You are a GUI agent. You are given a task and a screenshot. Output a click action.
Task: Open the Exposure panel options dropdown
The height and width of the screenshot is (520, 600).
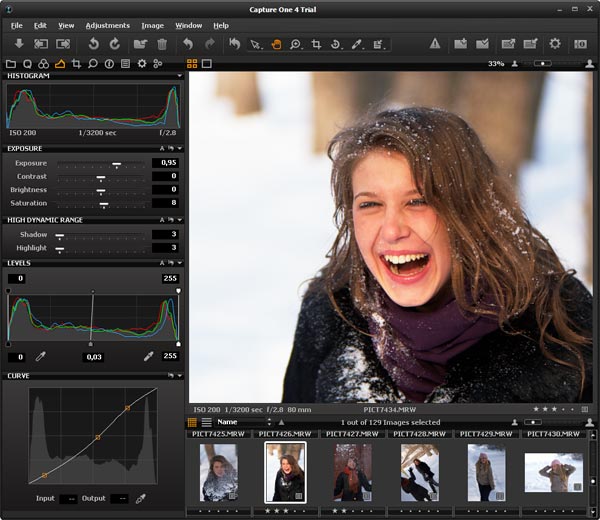(180, 148)
